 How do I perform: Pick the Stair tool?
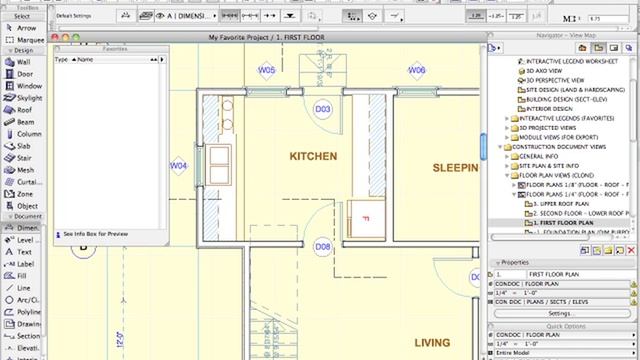tap(23, 158)
